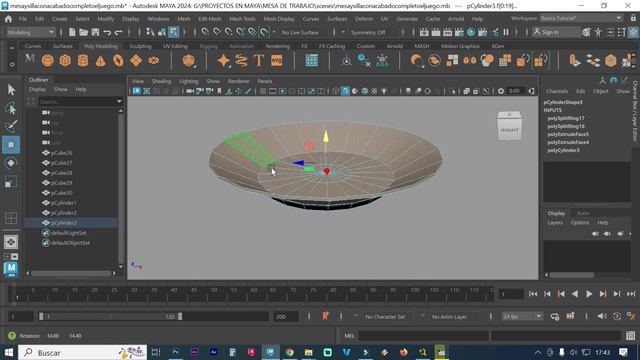Click the polygon Type text tool icon

259,60
